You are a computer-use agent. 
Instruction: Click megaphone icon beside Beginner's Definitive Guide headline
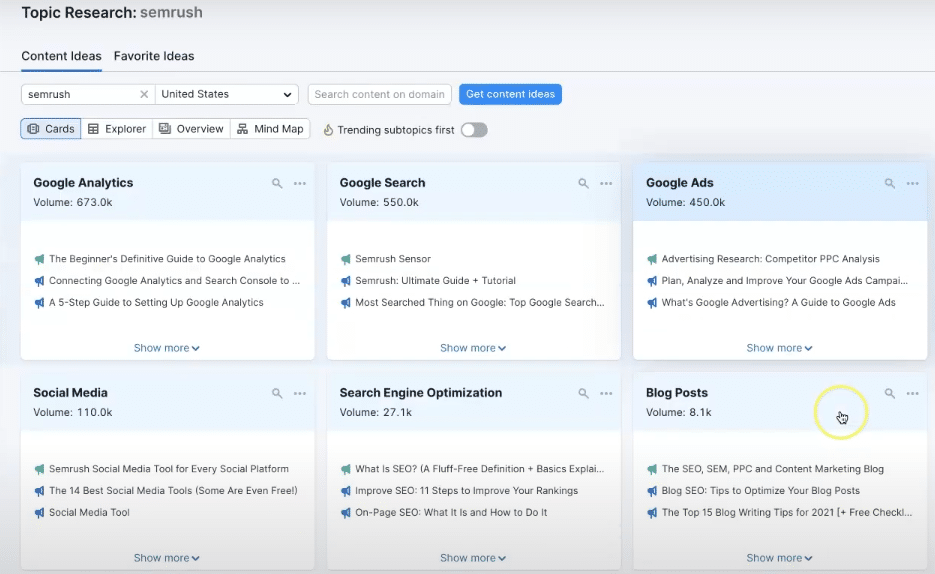pos(39,259)
